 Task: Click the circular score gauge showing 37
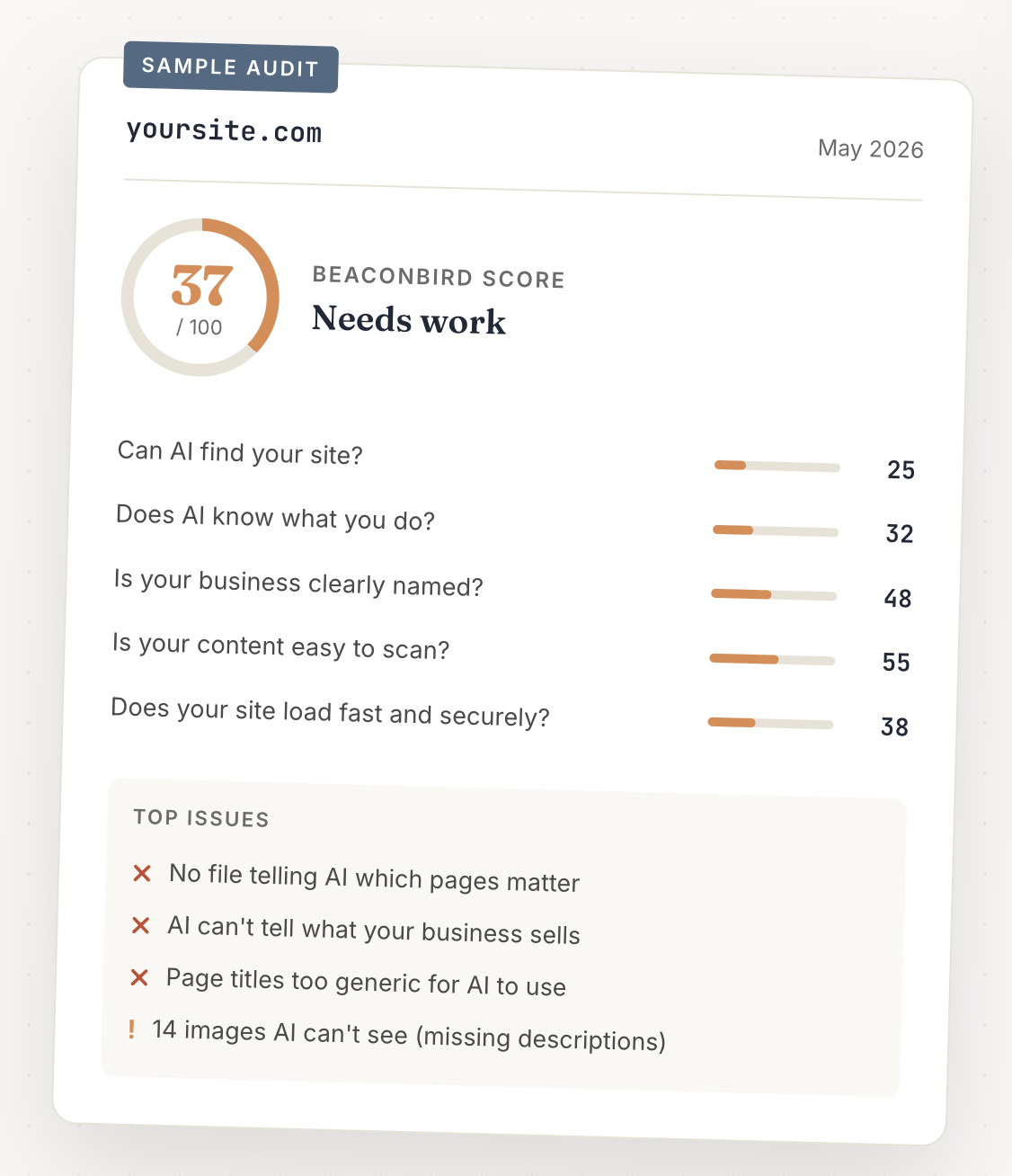tap(200, 297)
